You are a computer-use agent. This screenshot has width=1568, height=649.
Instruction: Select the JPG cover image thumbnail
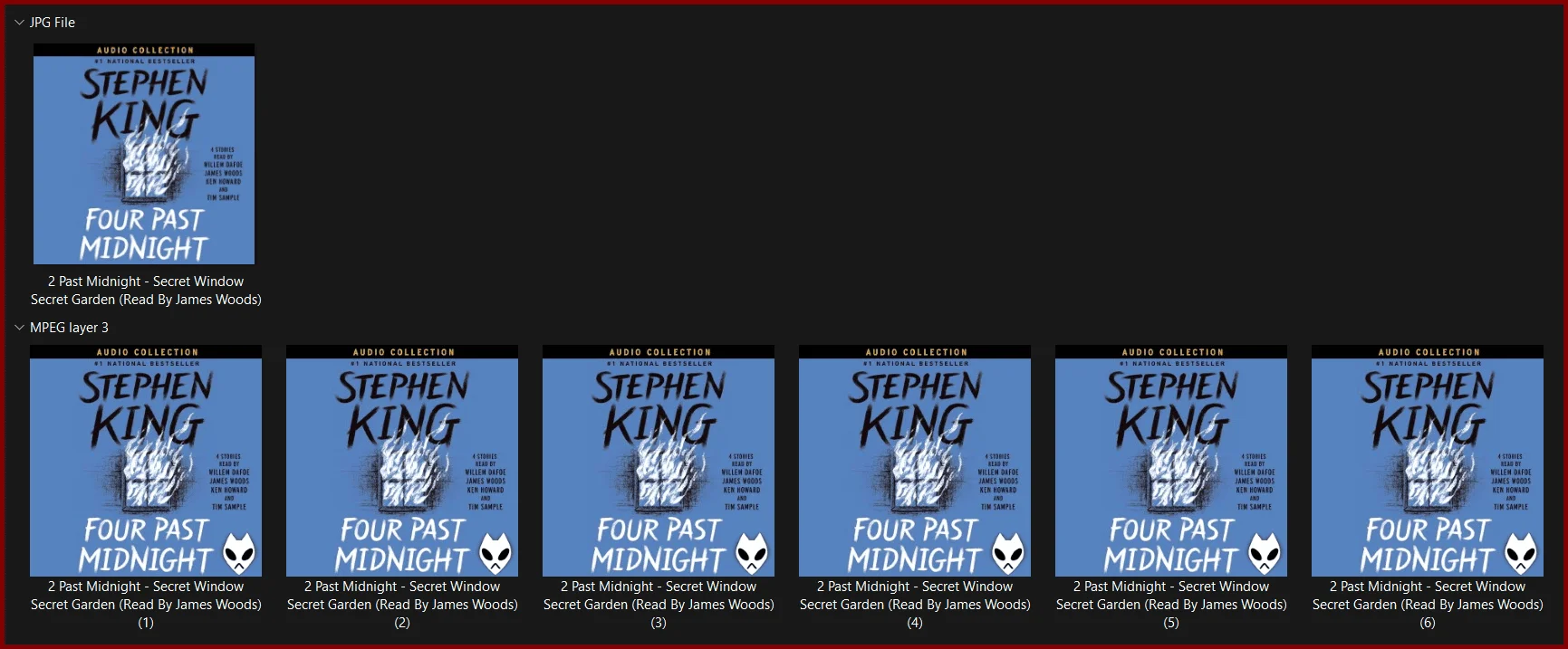[144, 154]
